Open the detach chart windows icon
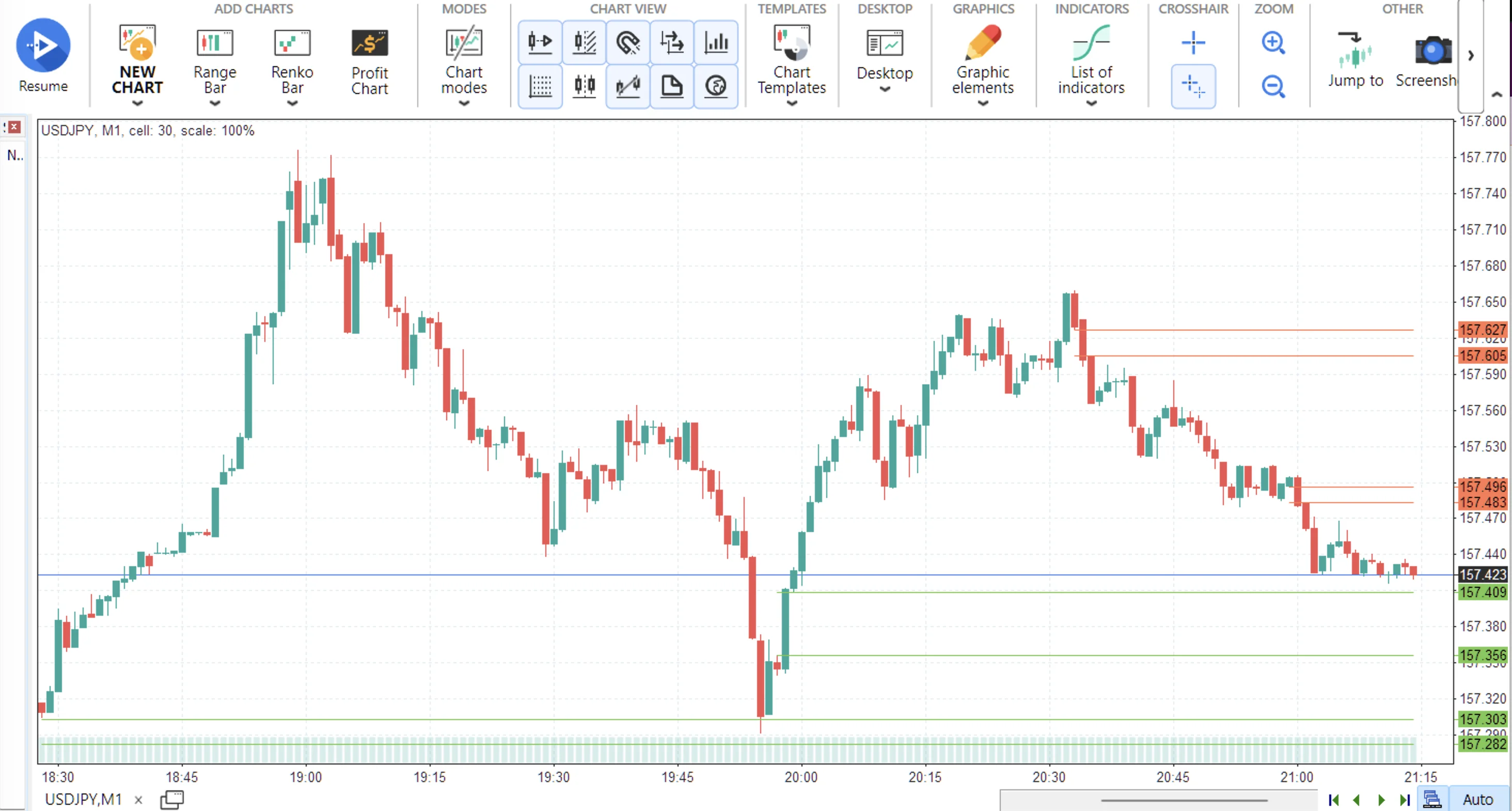 pos(171,799)
